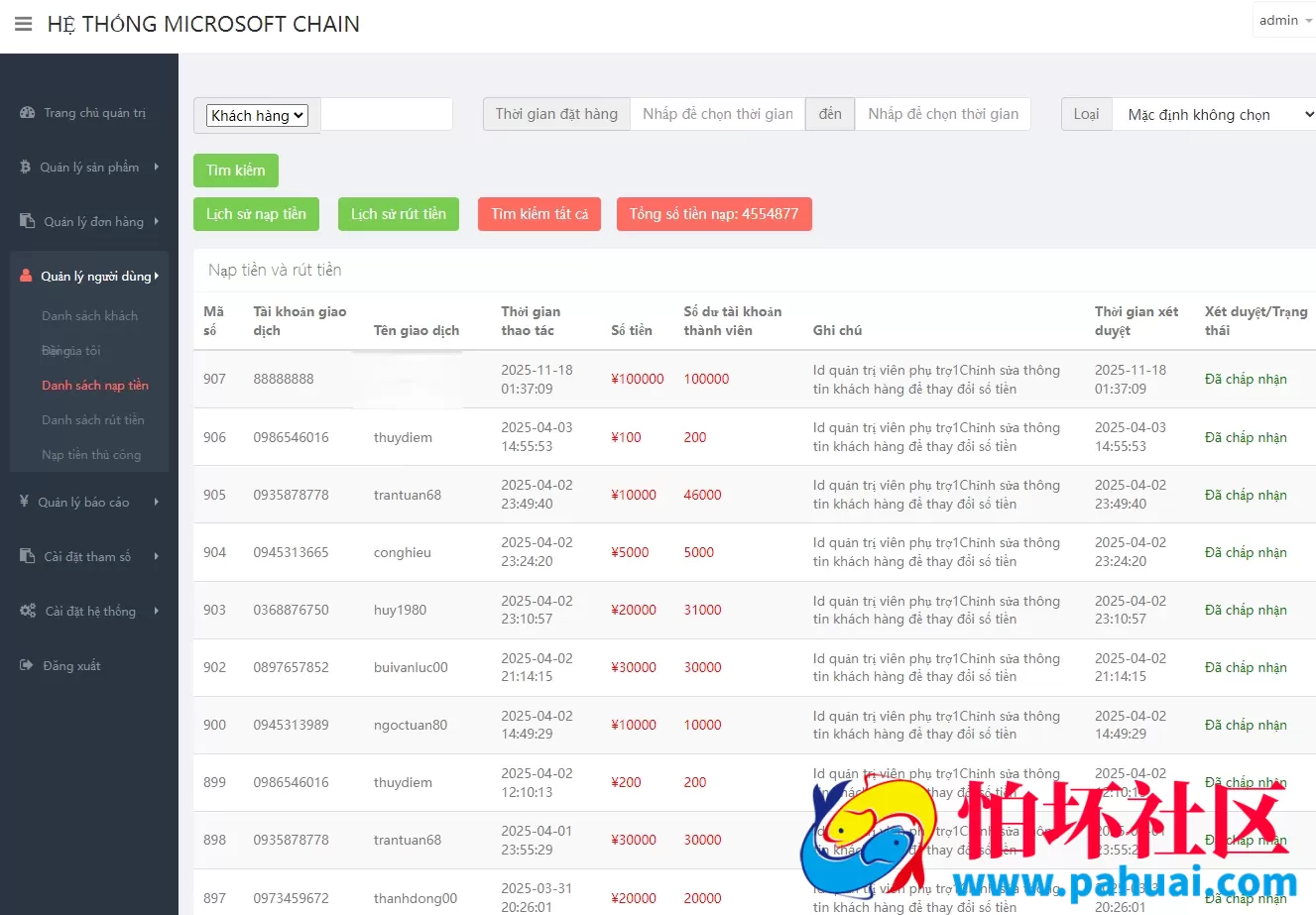Open the Khách hàng search-type dropdown
Viewport: 1316px width, 915px height.
pos(258,115)
